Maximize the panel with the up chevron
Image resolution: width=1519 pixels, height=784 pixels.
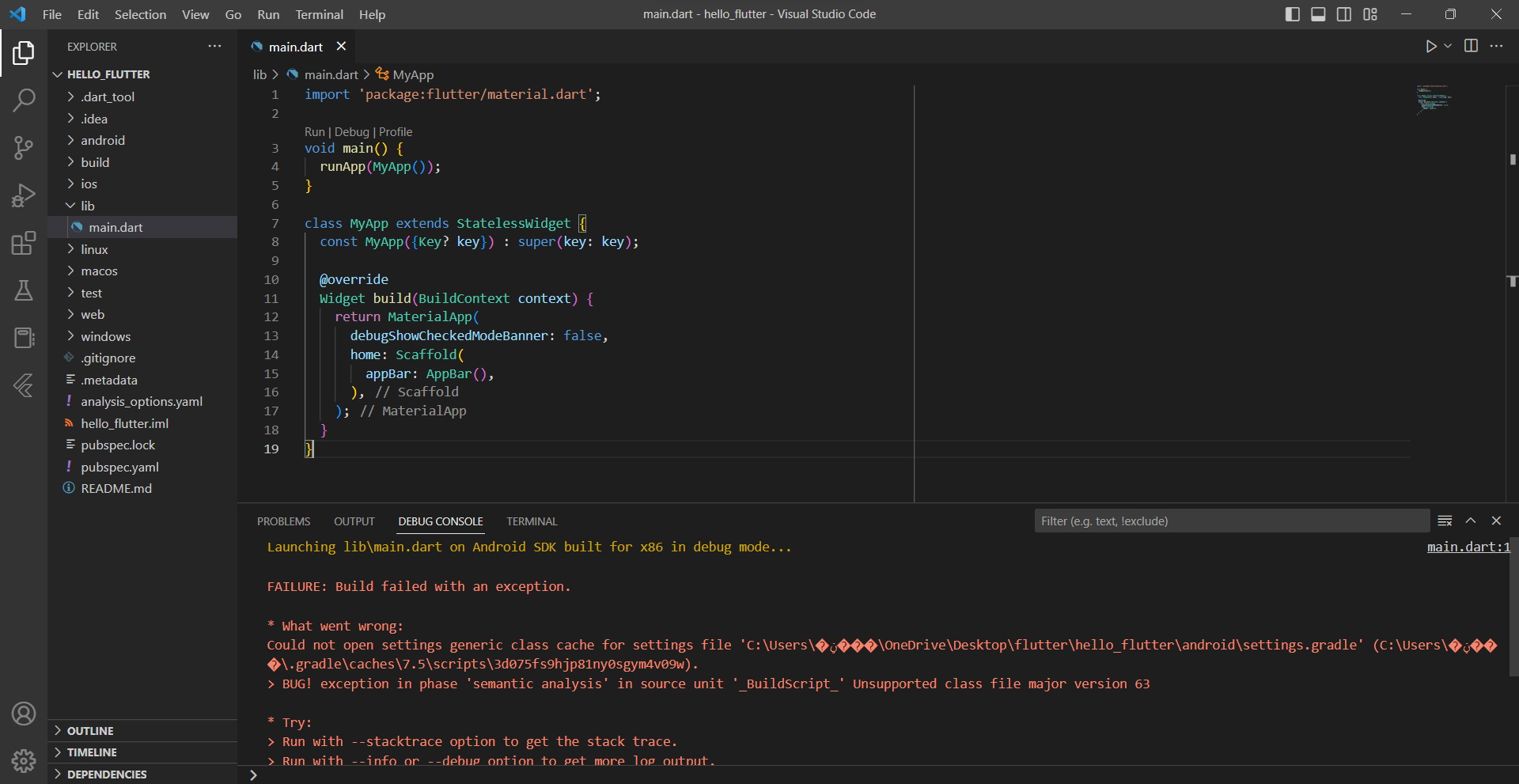pos(1471,521)
